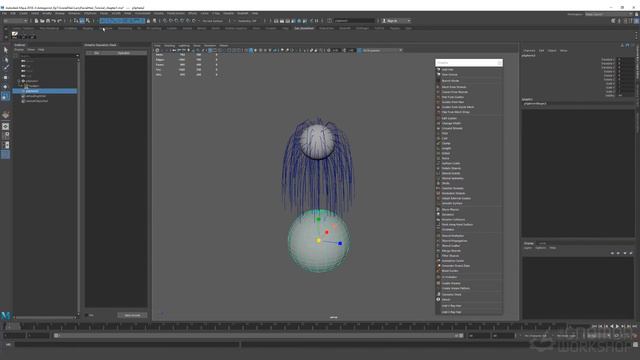This screenshot has height=360, width=640.
Task: Select by component type mode icon
Action: point(88,20)
